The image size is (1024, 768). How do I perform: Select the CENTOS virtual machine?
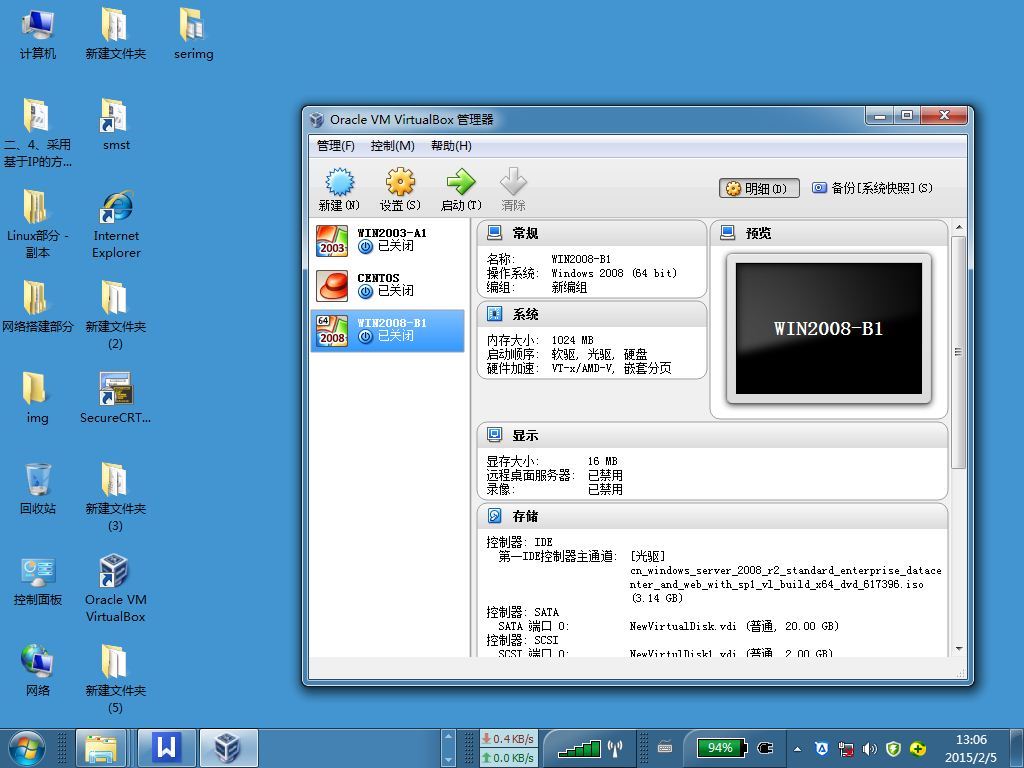[387, 285]
